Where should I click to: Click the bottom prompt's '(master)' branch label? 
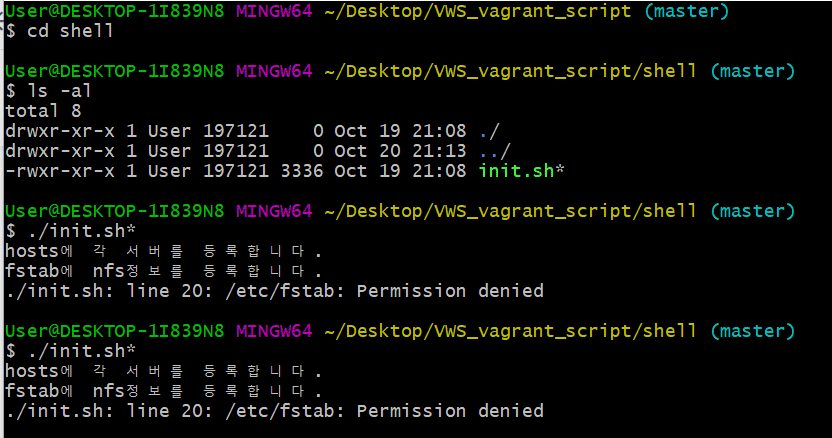point(751,331)
